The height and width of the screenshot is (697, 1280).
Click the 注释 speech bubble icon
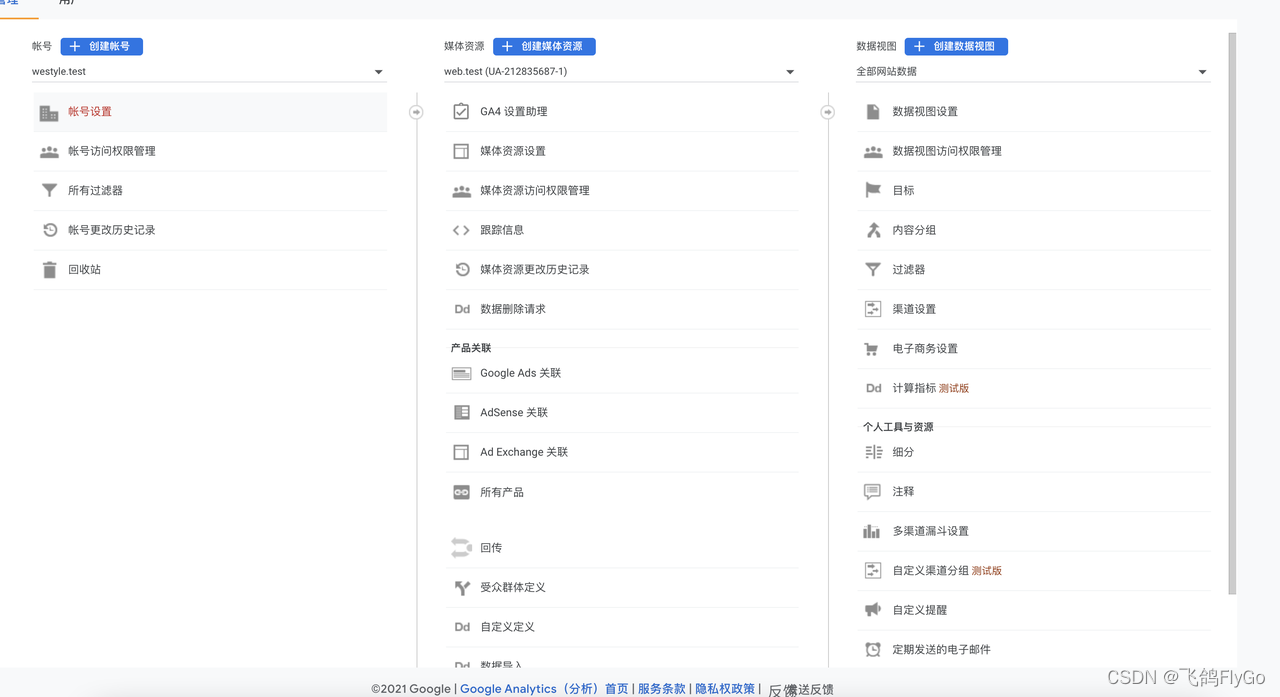click(872, 492)
